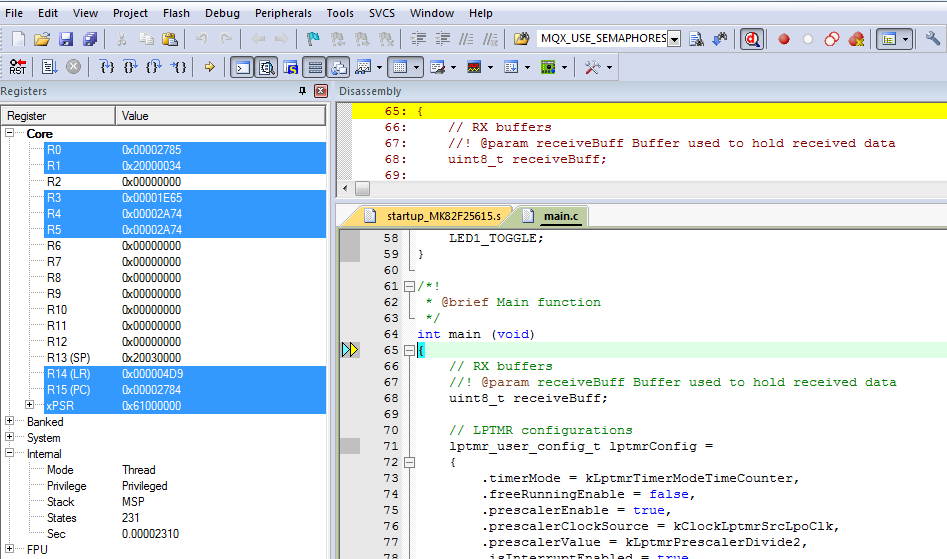Toggle the Disassembly Window button
This screenshot has width=947, height=559.
pos(266,67)
